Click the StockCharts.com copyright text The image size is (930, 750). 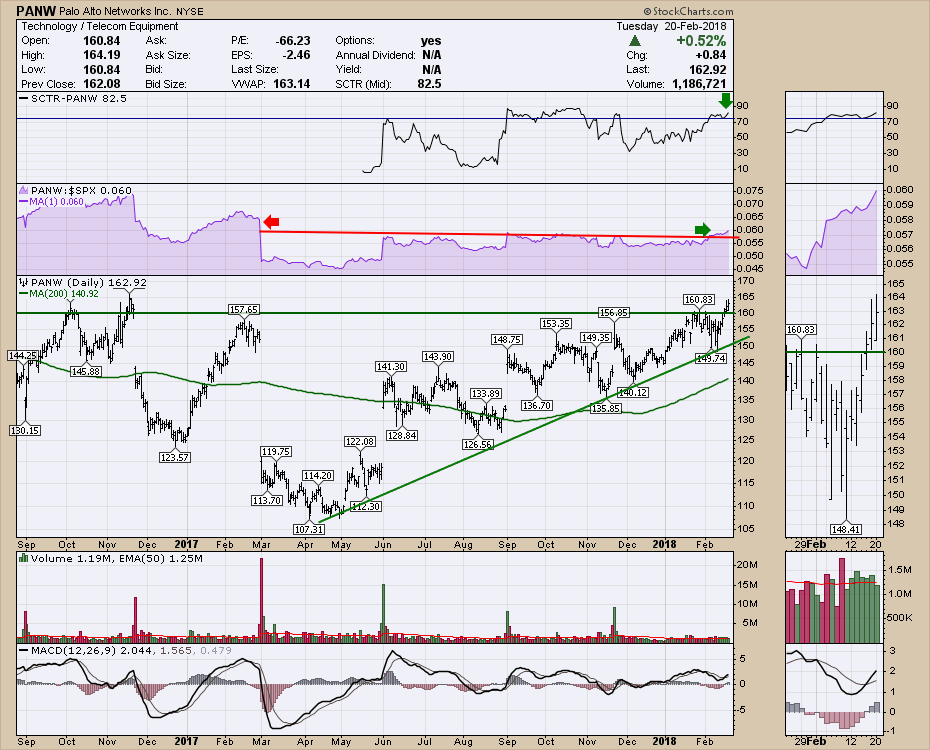click(688, 11)
